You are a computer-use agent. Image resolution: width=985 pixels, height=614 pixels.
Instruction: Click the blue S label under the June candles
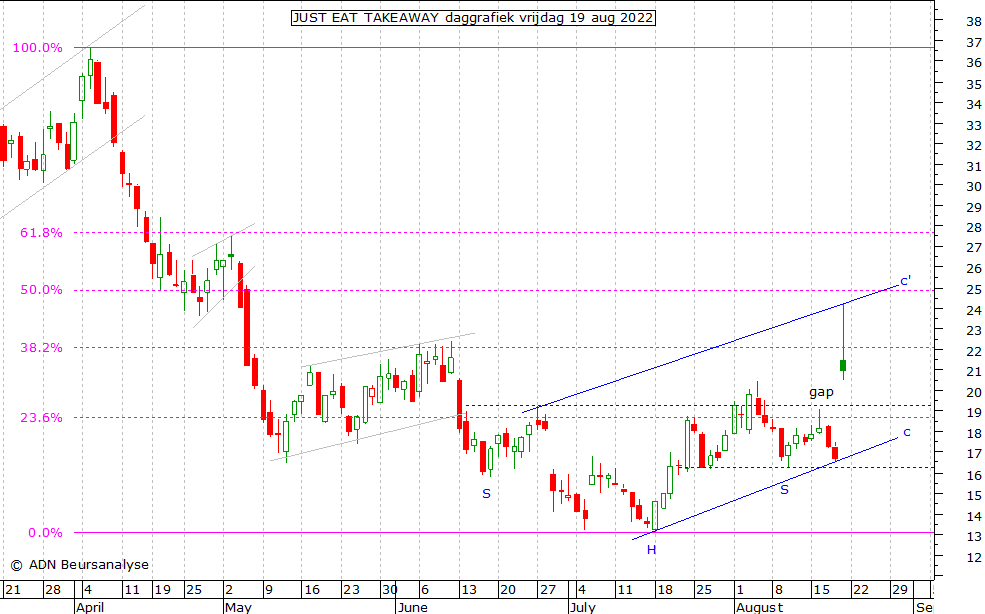(x=486, y=494)
